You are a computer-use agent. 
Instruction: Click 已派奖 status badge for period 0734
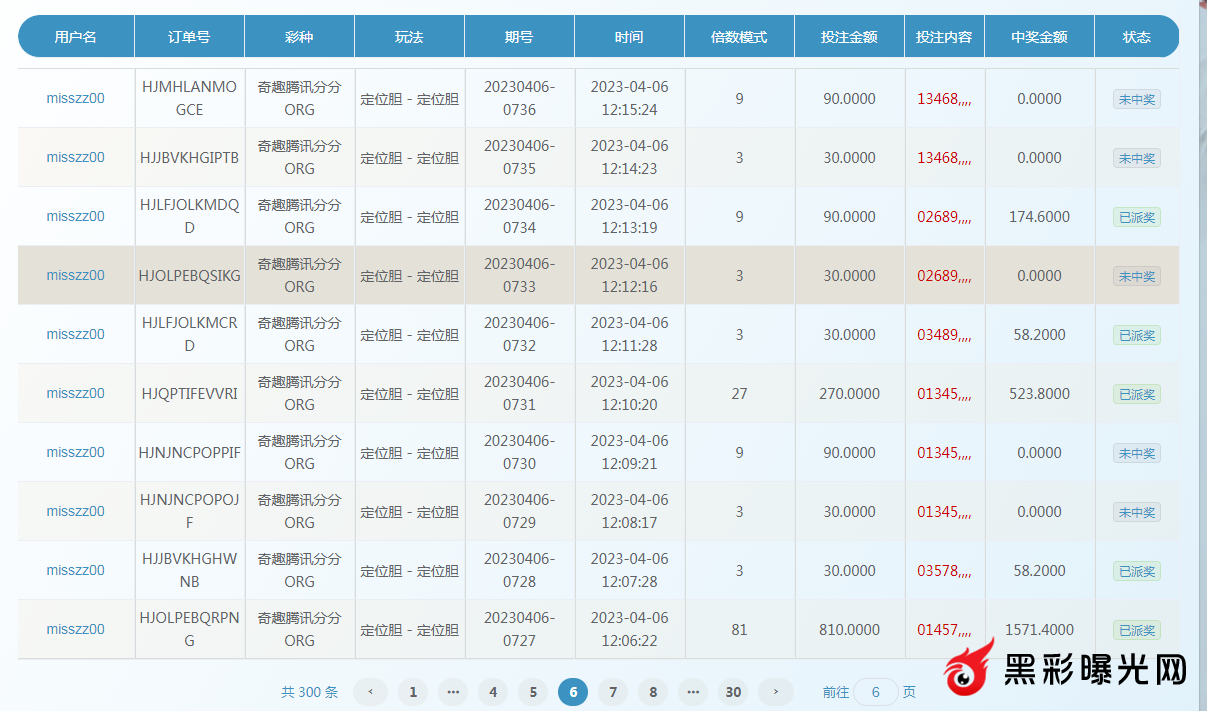coord(1137,217)
